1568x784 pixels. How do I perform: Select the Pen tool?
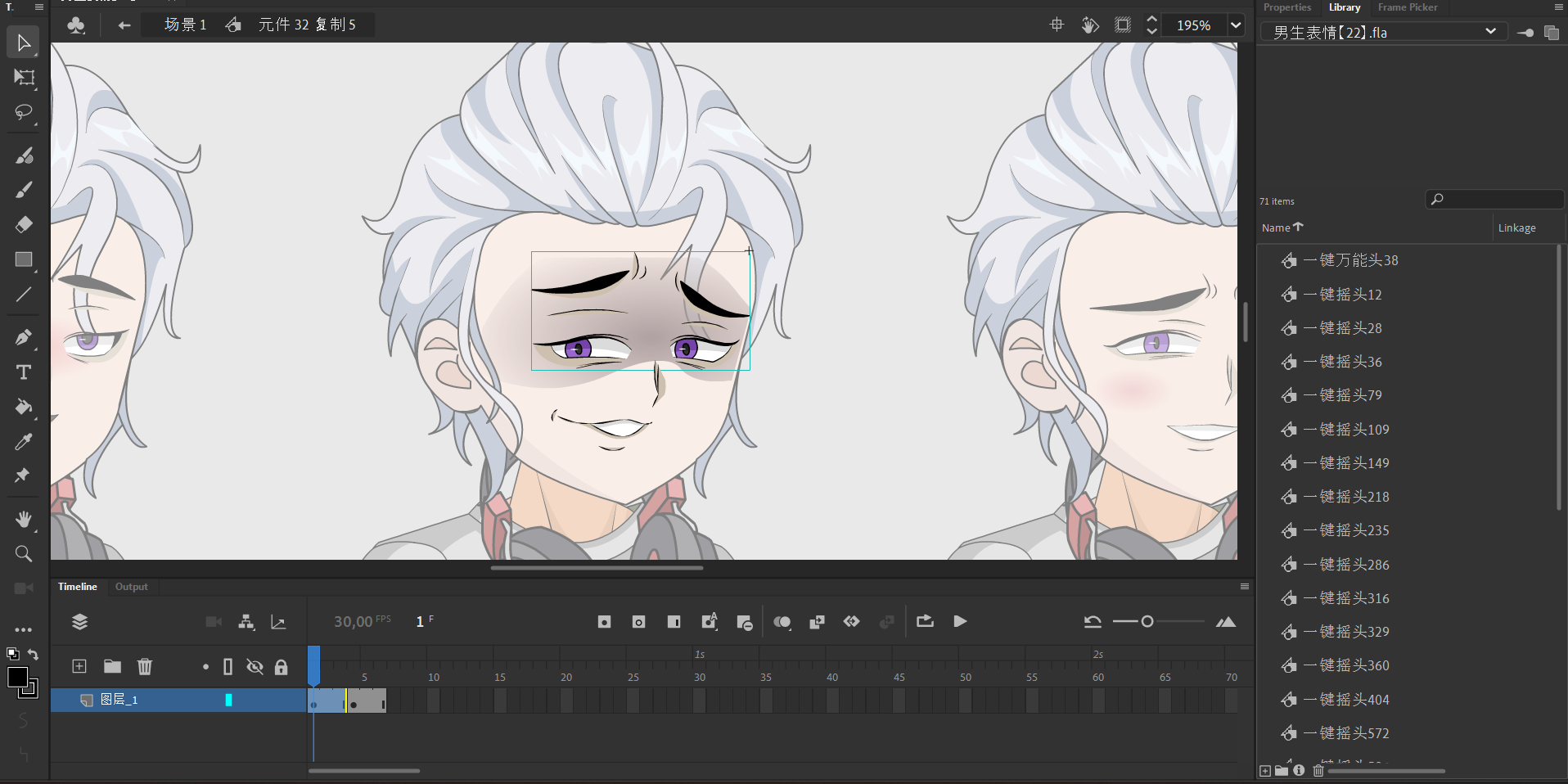coord(24,337)
